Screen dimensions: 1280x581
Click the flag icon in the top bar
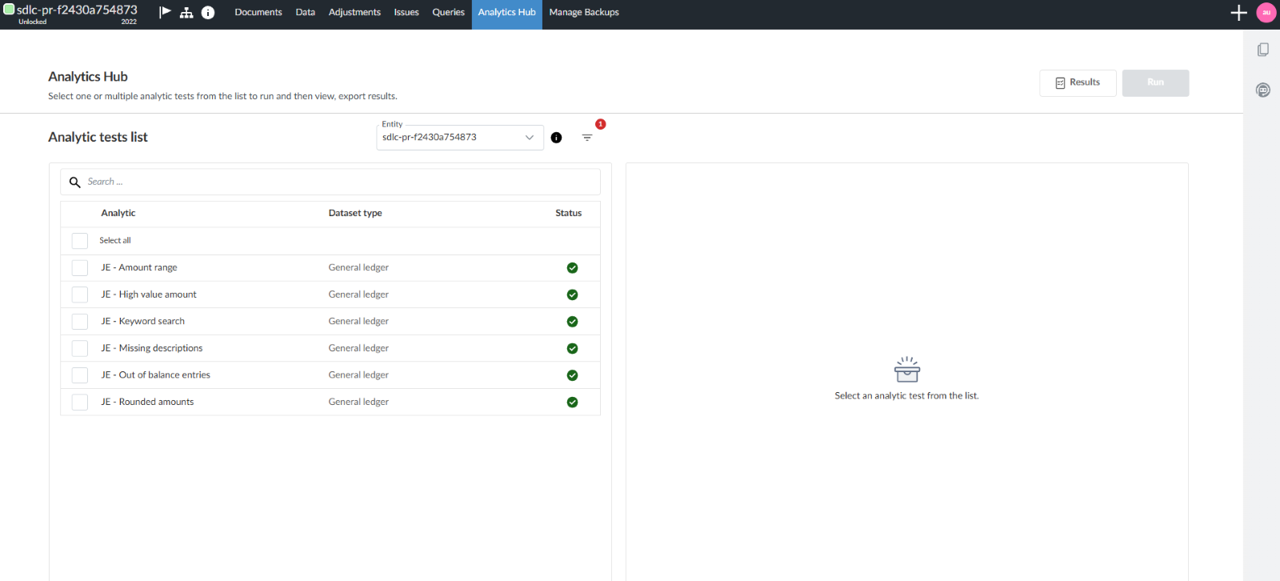tap(165, 13)
